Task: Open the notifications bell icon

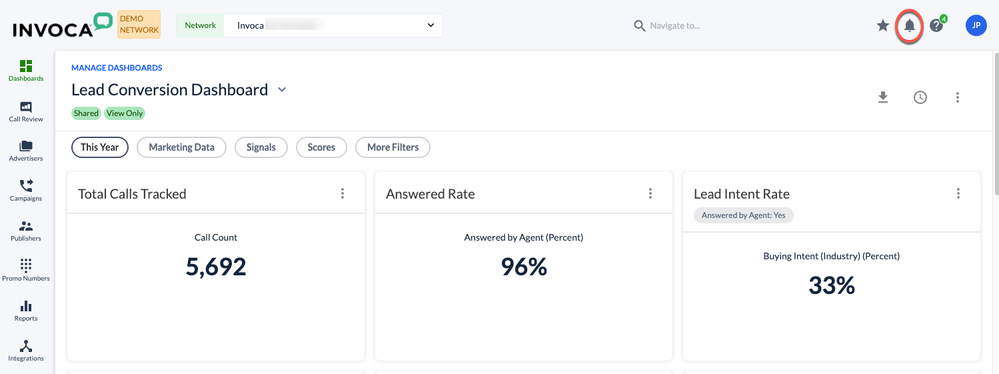Action: 910,25
